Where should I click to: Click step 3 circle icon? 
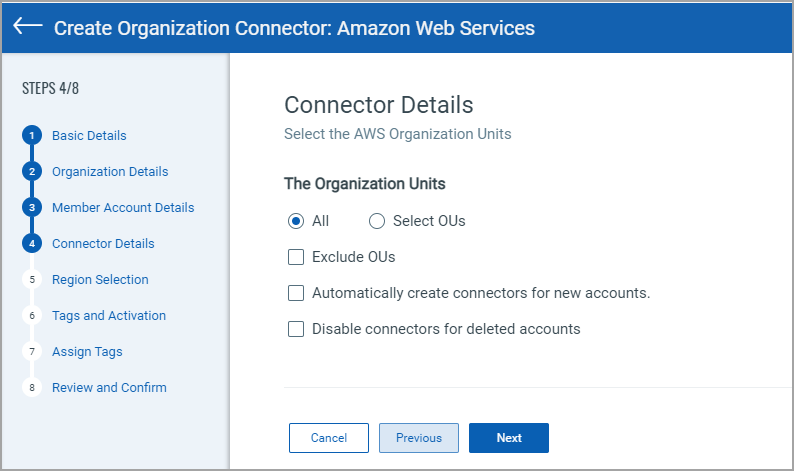point(32,208)
